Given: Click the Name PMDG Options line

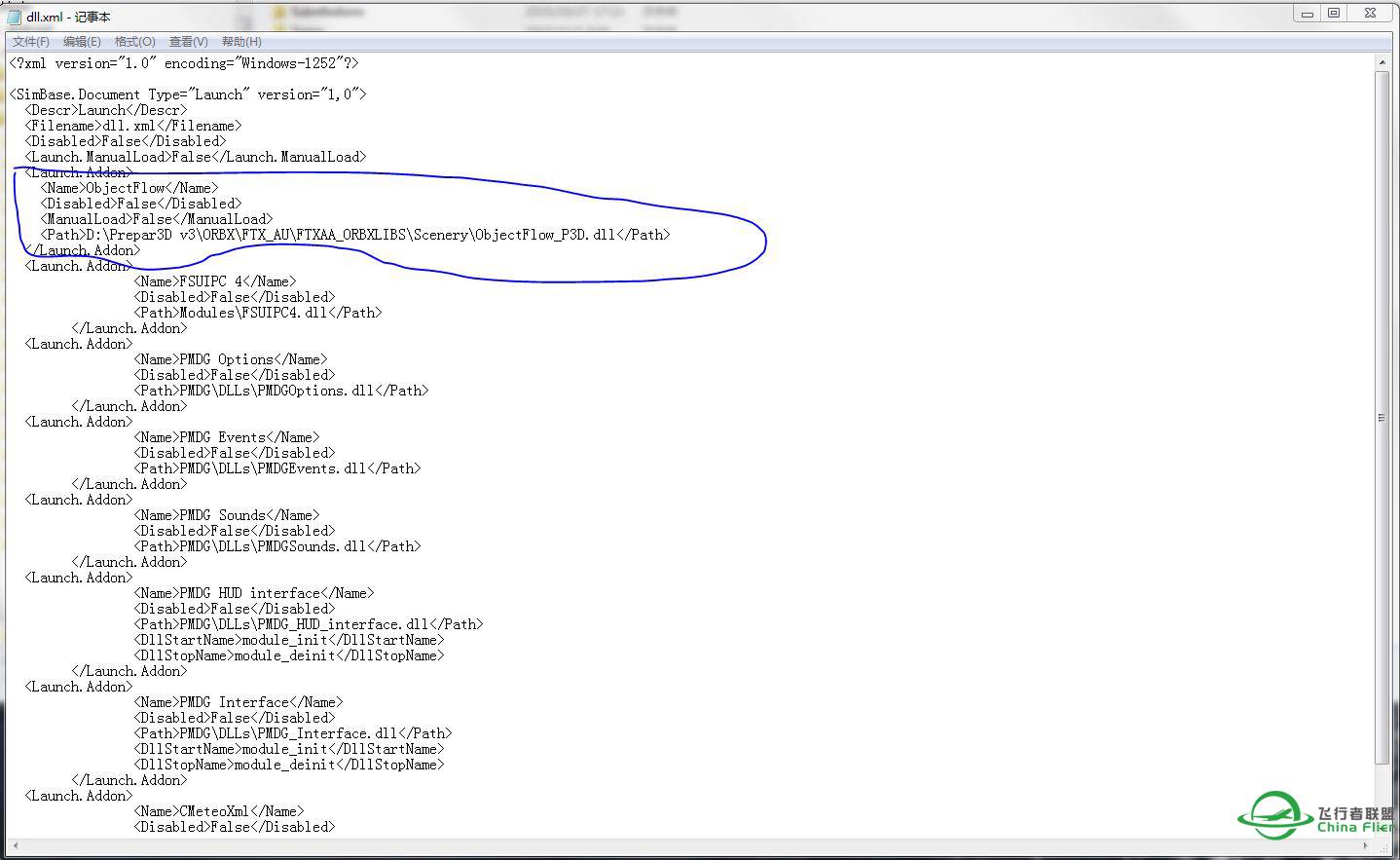Looking at the screenshot, I should pyautogui.click(x=231, y=359).
